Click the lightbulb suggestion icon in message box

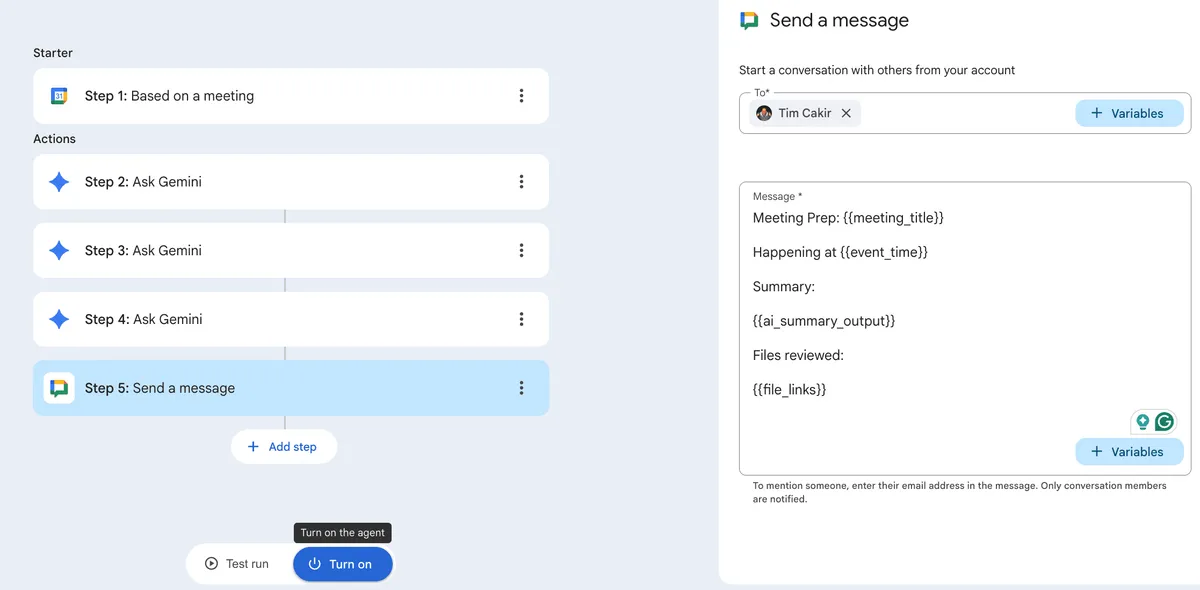click(x=1142, y=422)
